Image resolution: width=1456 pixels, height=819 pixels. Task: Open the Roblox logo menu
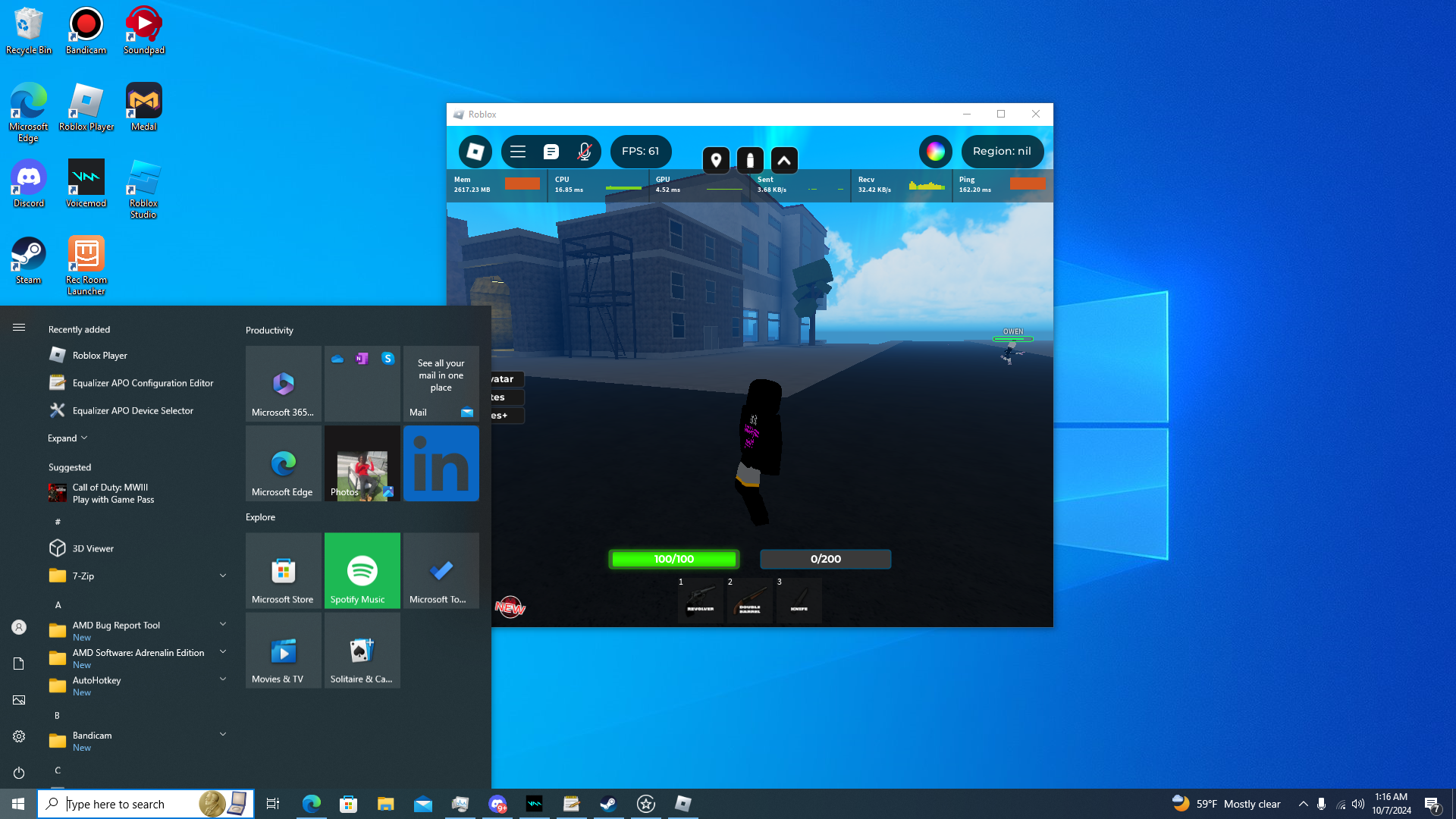(475, 152)
